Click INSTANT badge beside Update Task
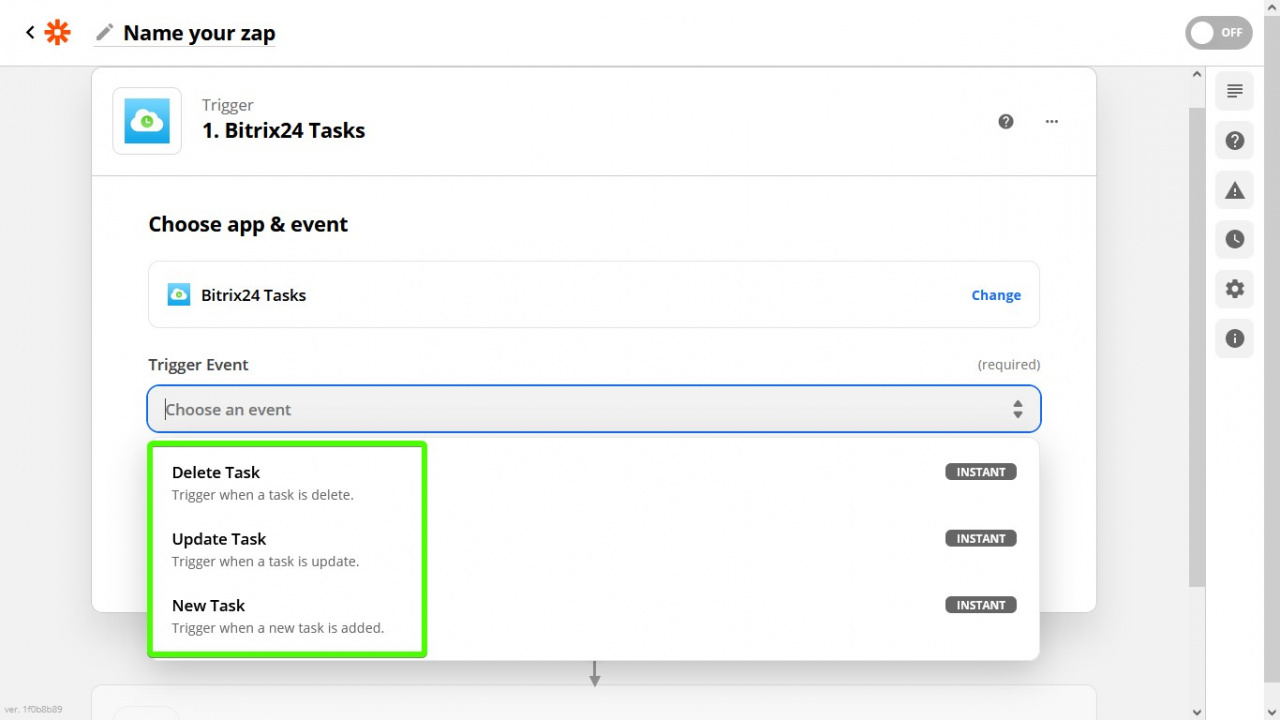1280x720 pixels. click(981, 538)
